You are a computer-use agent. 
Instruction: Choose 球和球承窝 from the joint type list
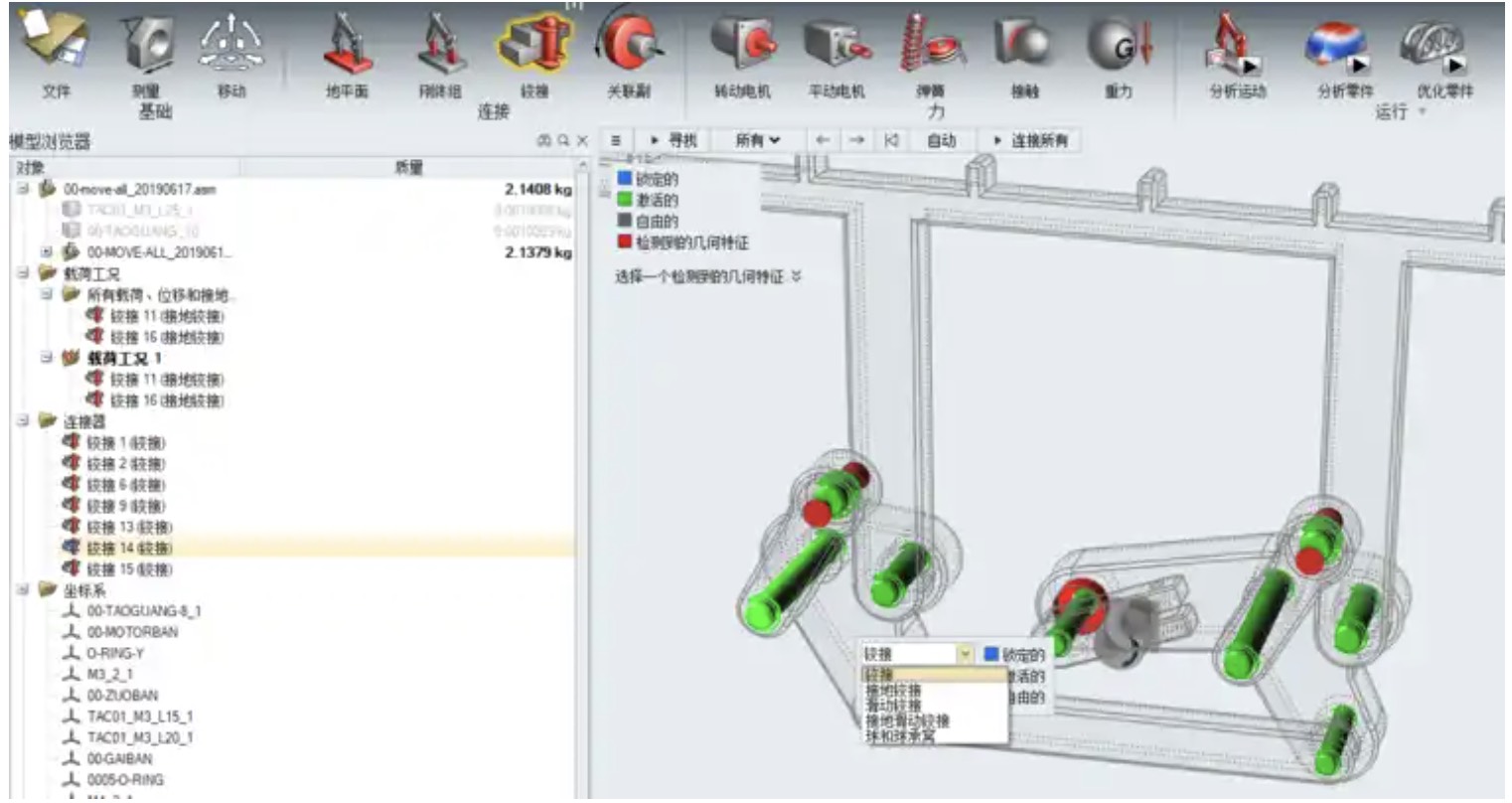point(899,736)
